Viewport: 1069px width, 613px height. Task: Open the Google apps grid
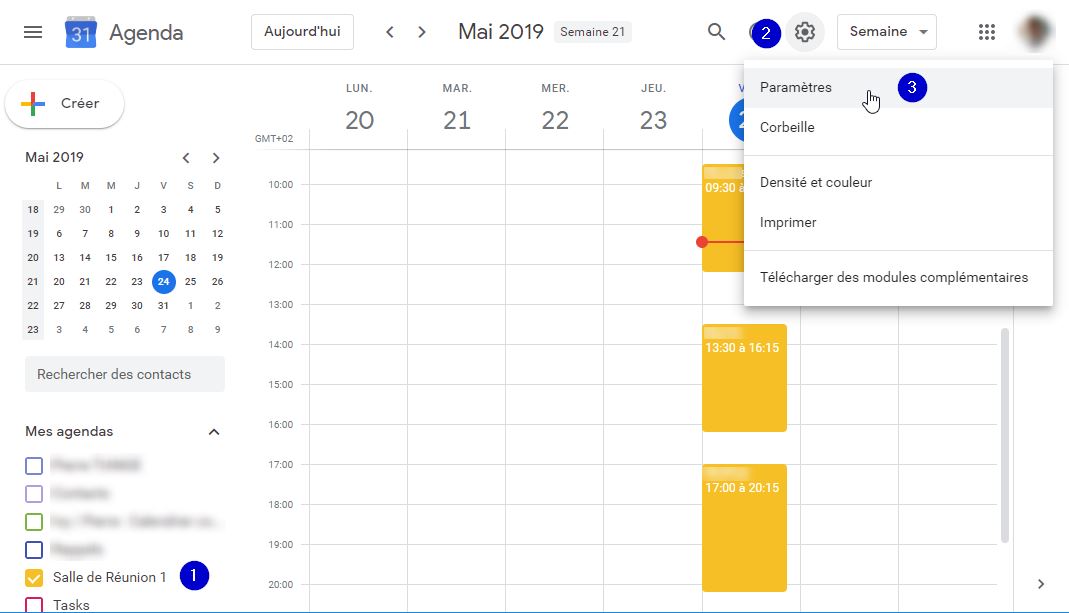987,32
